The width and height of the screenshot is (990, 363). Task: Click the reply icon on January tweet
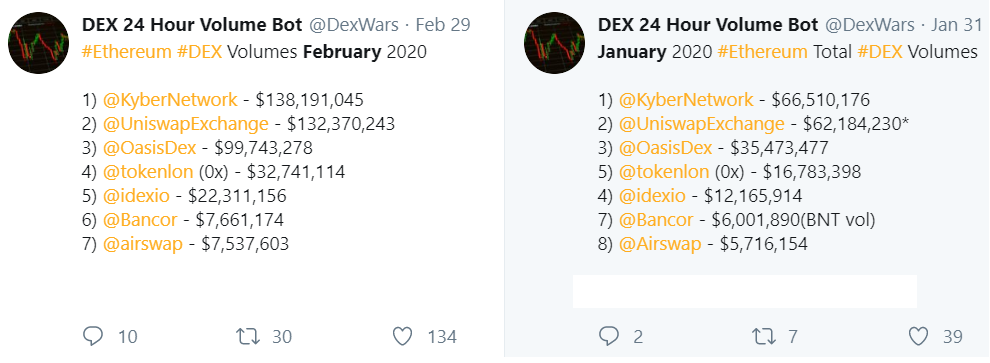click(x=609, y=336)
